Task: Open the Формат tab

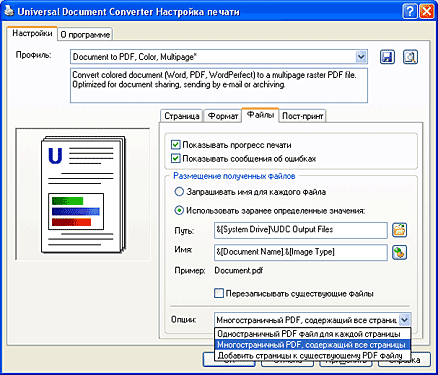Action: click(x=222, y=116)
